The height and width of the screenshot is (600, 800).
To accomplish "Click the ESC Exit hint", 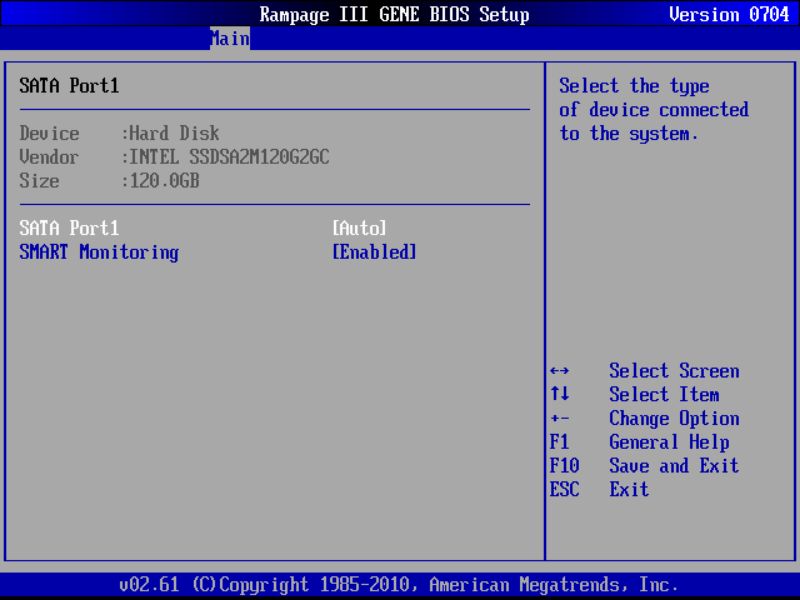I will pyautogui.click(x=599, y=490).
